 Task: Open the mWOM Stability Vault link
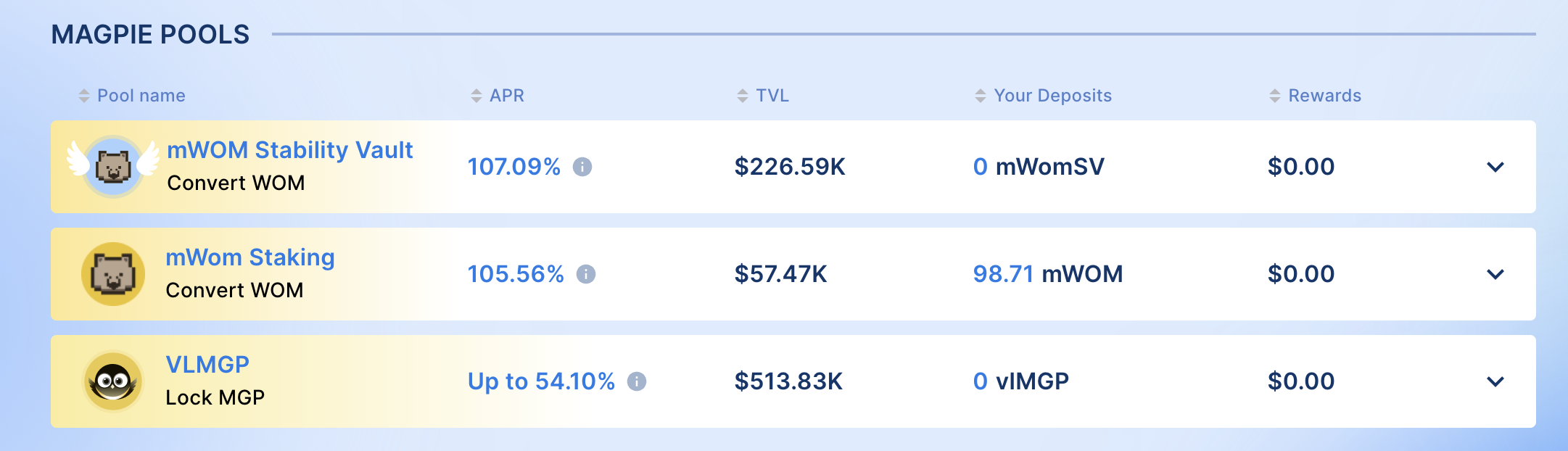tap(290, 150)
